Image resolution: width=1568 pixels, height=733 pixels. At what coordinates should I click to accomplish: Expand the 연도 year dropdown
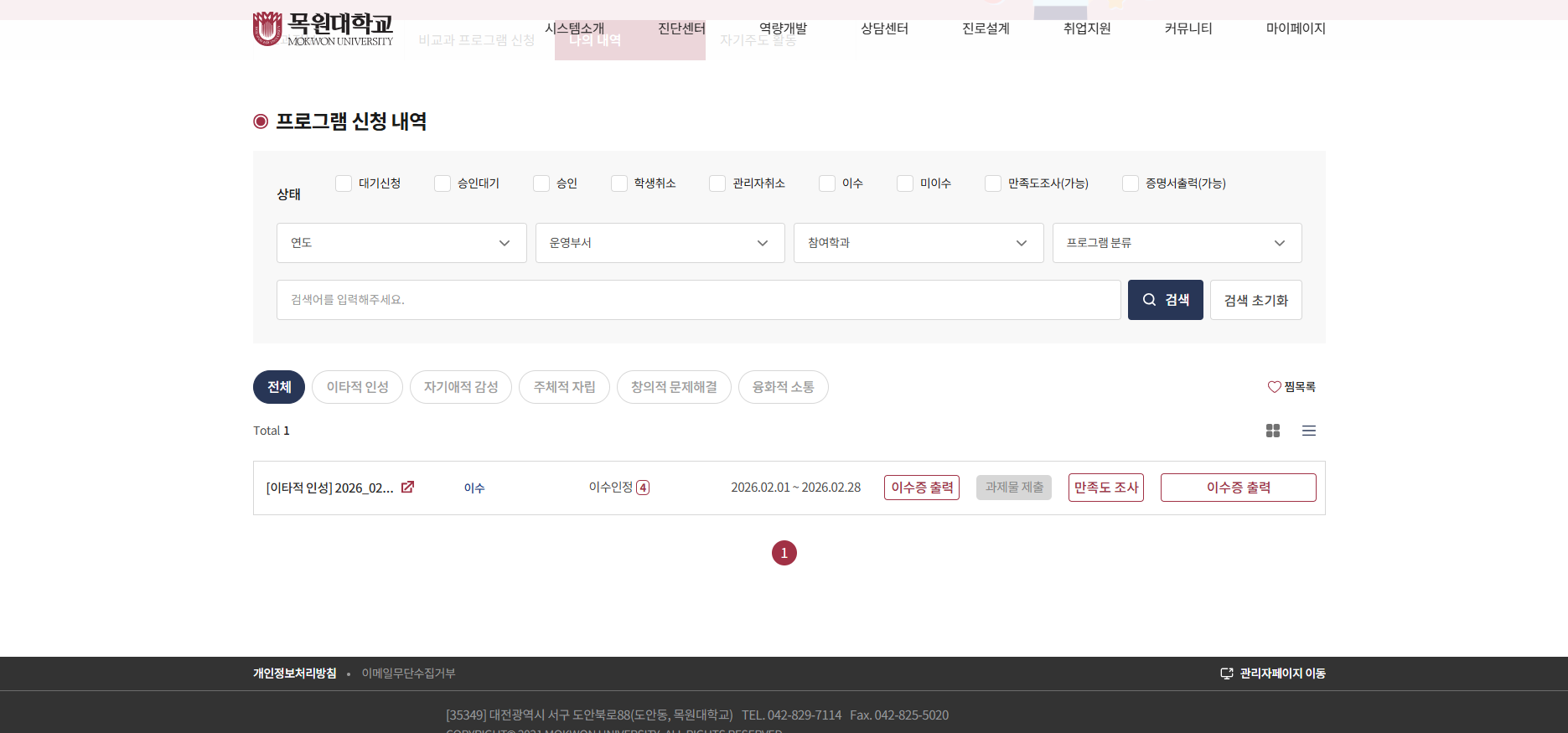click(401, 243)
